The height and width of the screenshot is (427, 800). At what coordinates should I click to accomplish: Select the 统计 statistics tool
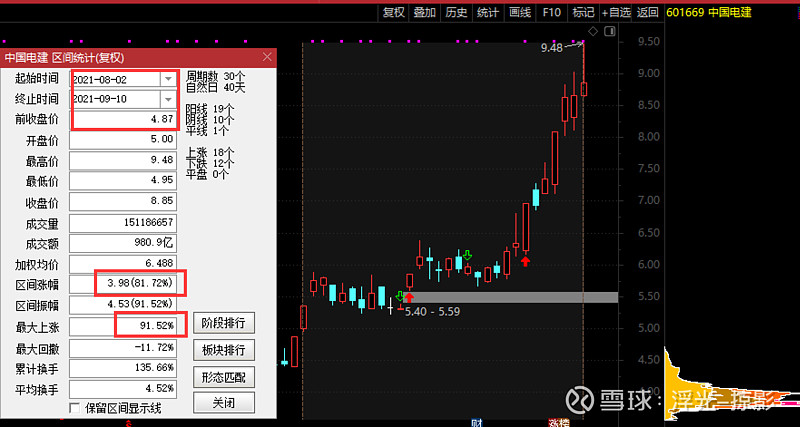(x=487, y=13)
